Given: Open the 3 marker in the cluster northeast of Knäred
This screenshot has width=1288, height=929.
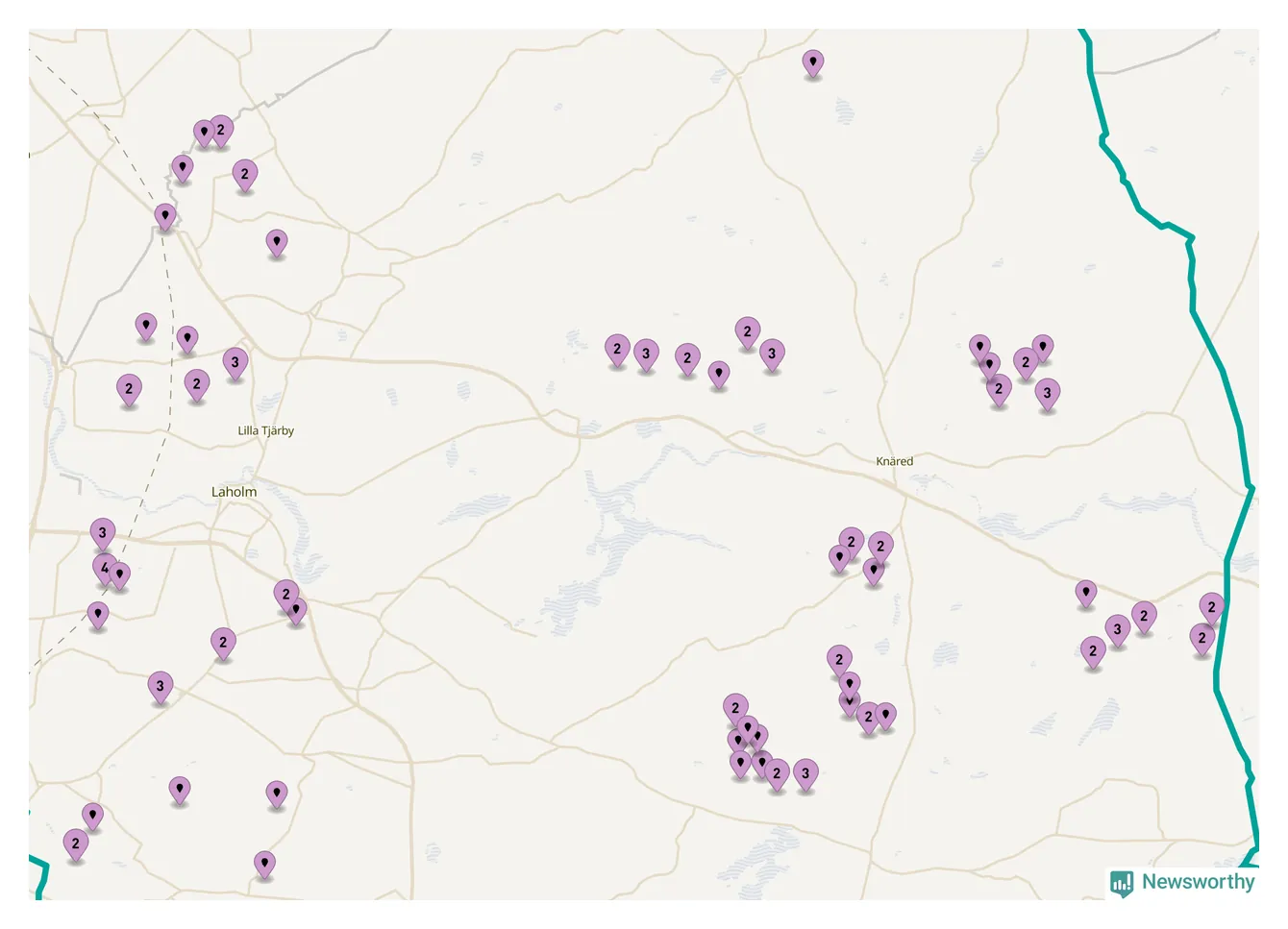Looking at the screenshot, I should 1048,394.
